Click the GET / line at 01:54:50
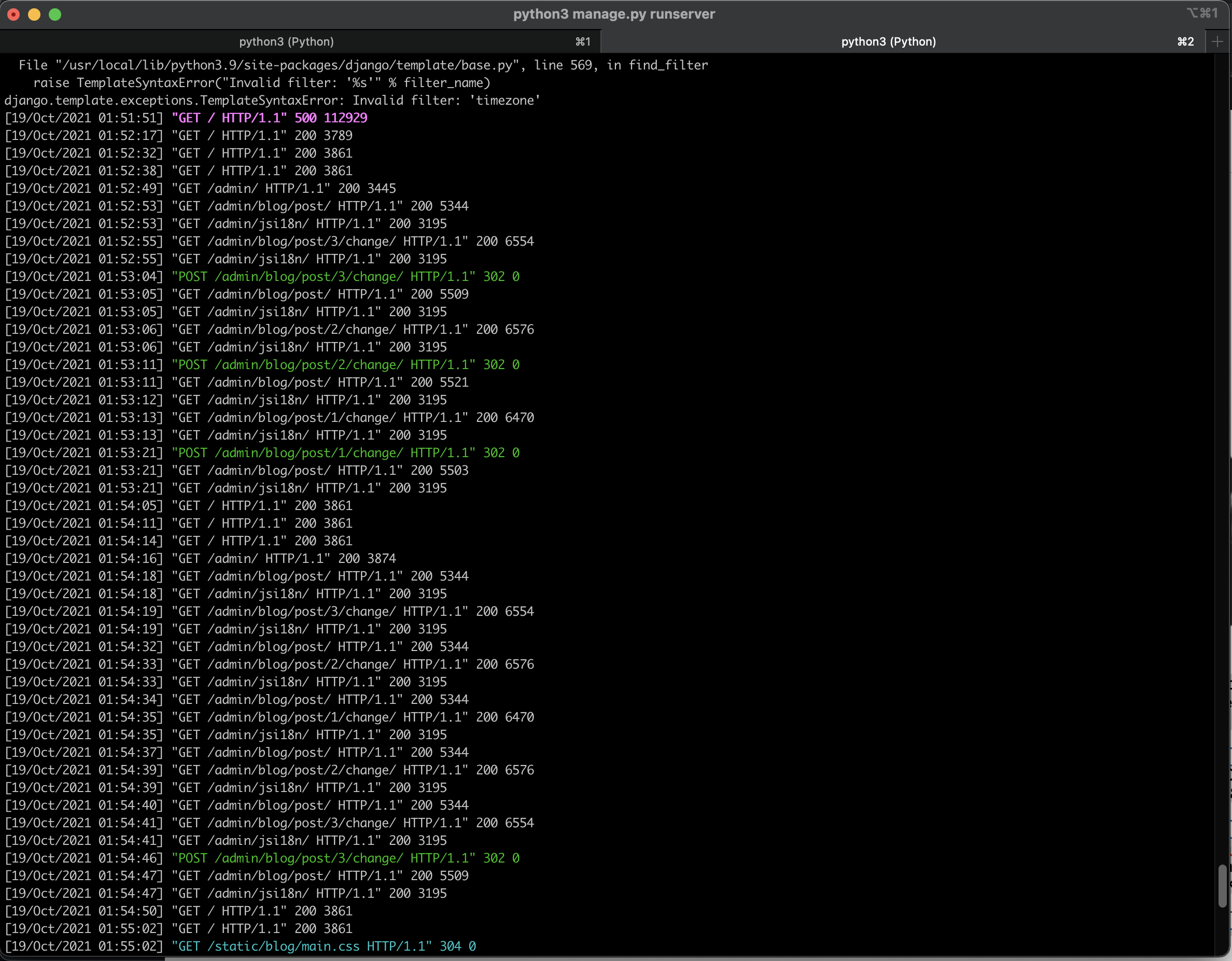The image size is (1232, 961). click(179, 911)
